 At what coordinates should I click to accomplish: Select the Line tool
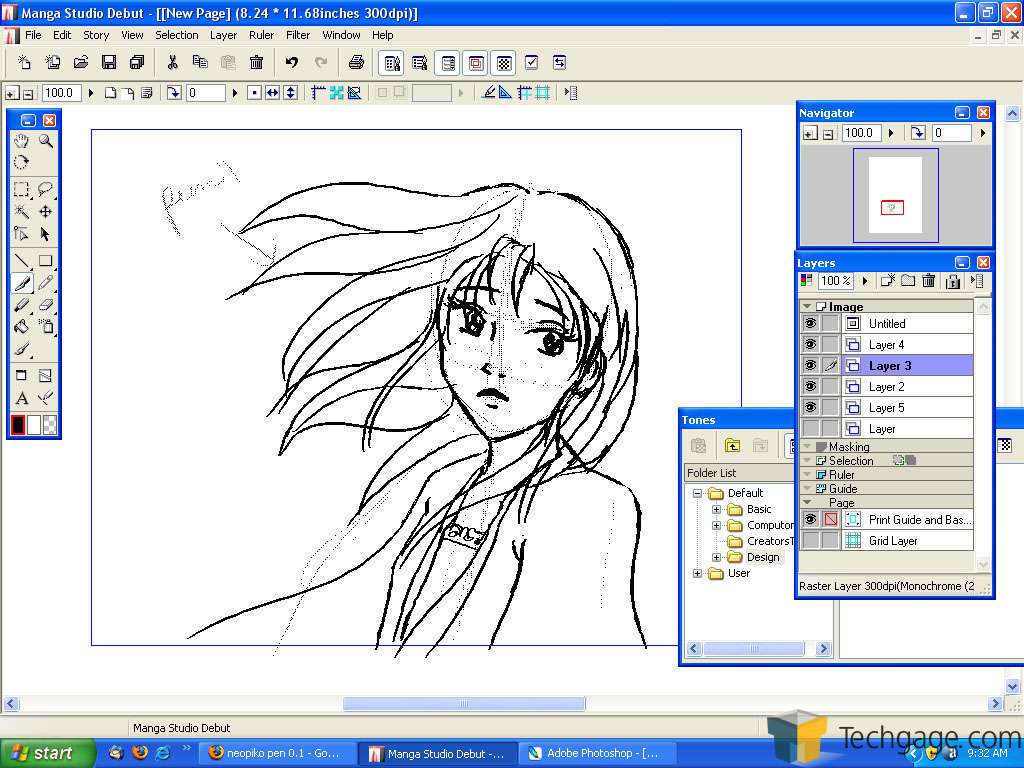(22, 261)
